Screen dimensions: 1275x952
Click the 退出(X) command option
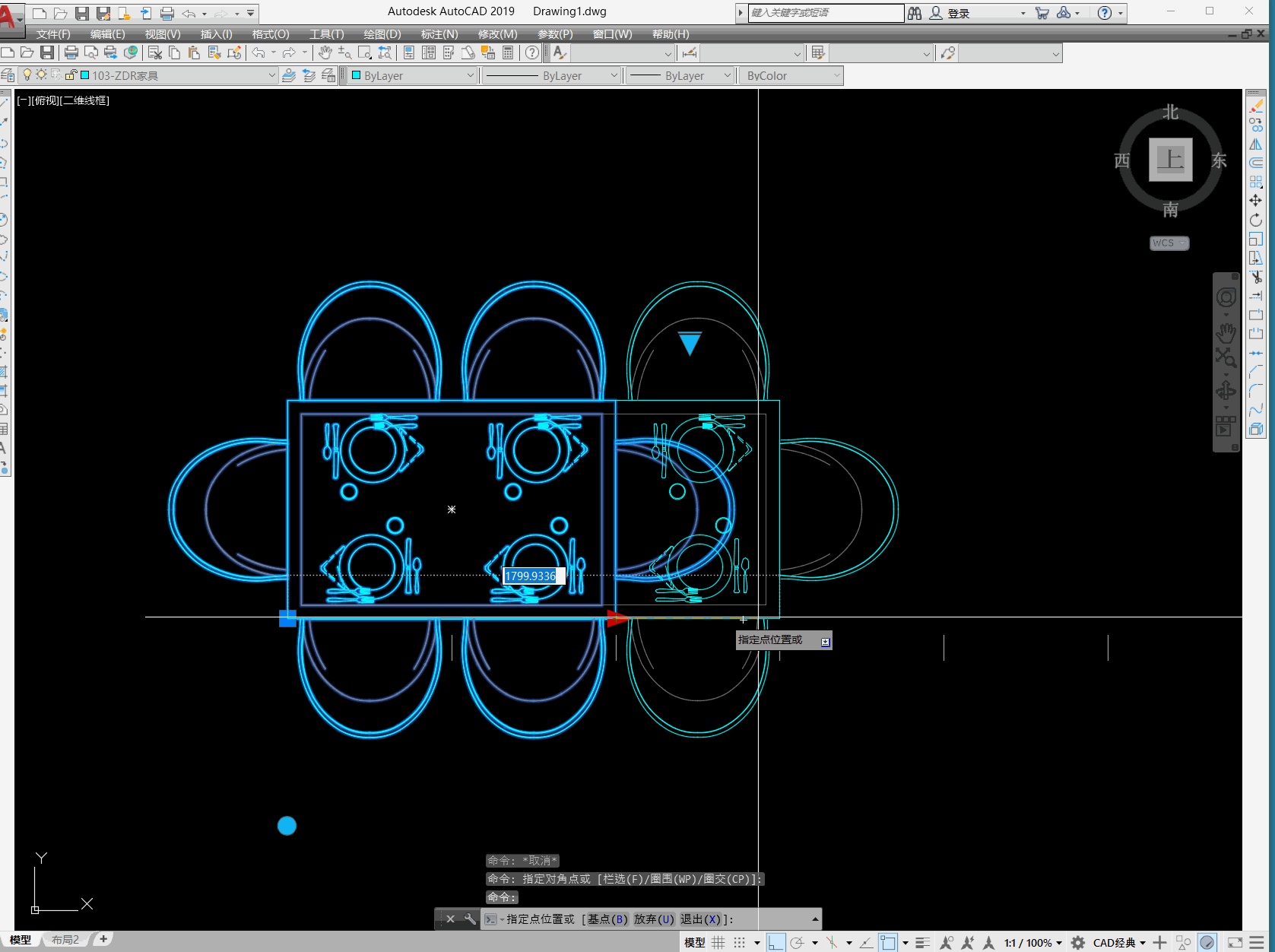[x=700, y=919]
